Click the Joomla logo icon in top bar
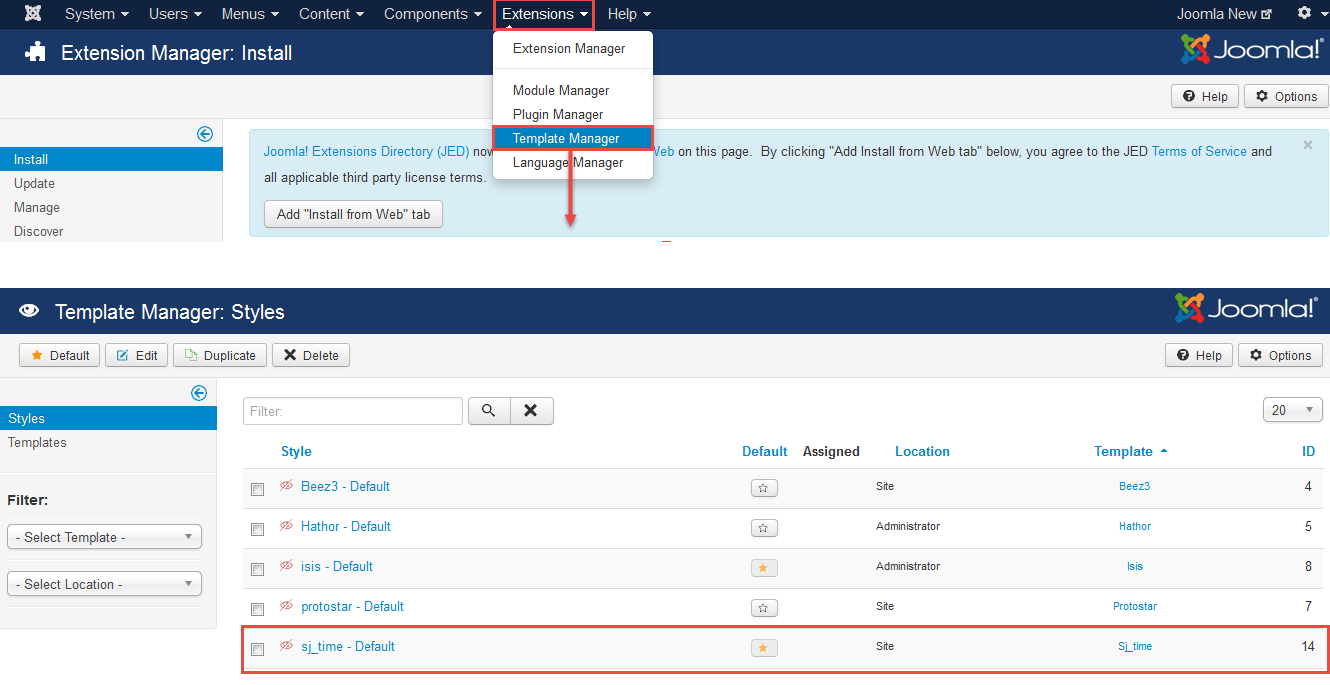The height and width of the screenshot is (685, 1330). 33,14
